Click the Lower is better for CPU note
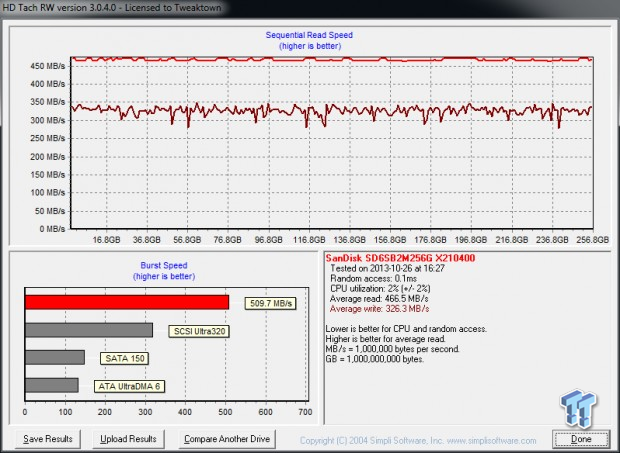Viewport: 620px width, 453px height. tap(406, 329)
